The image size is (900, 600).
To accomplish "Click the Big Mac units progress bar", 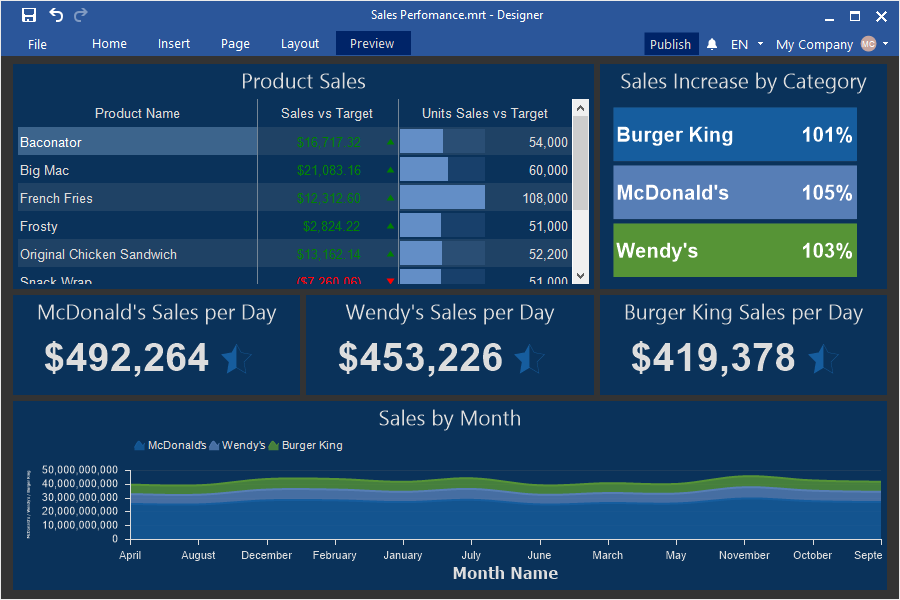I will coord(442,170).
